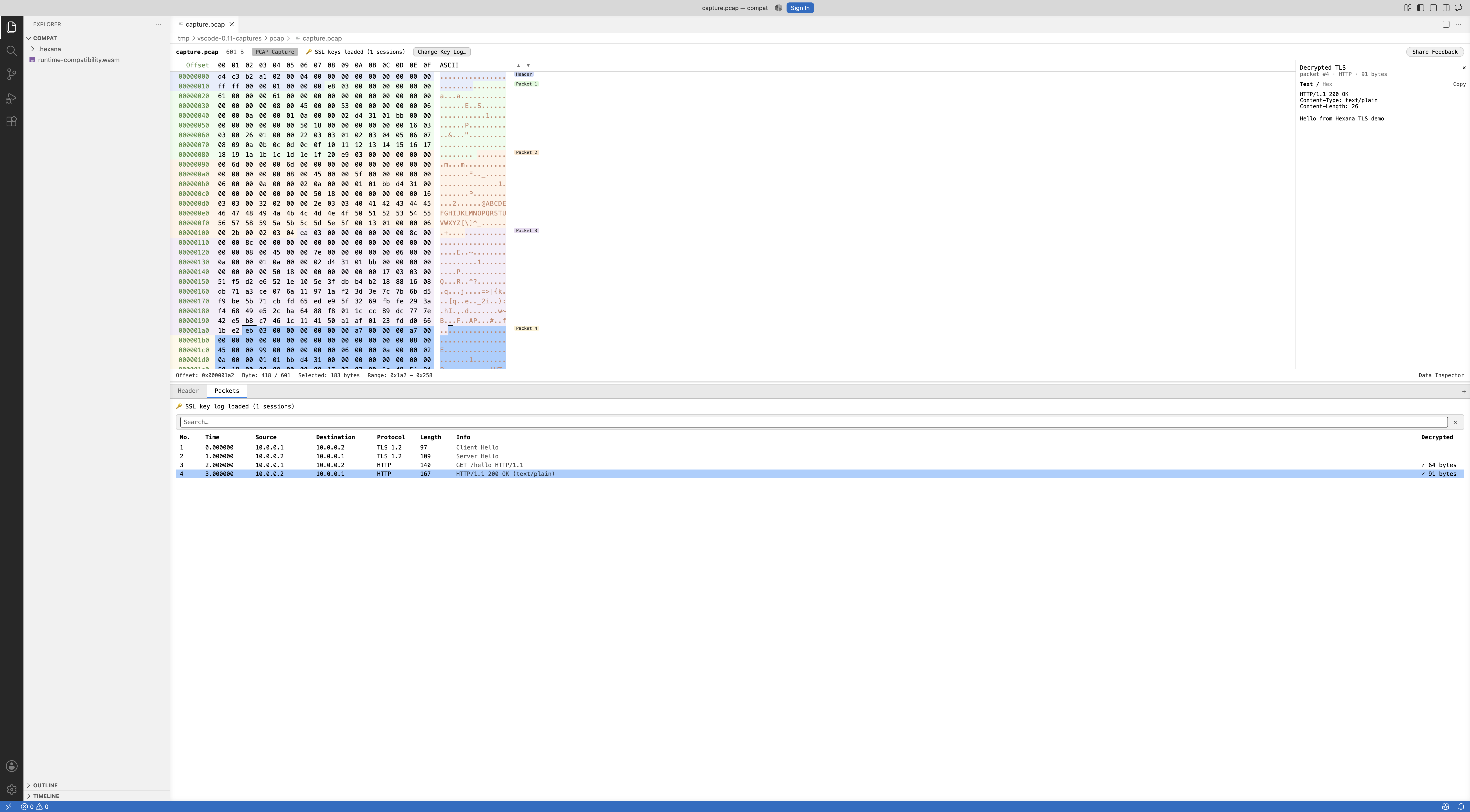This screenshot has height=812, width=1470.
Task: Select the Packets tab
Action: (227, 391)
